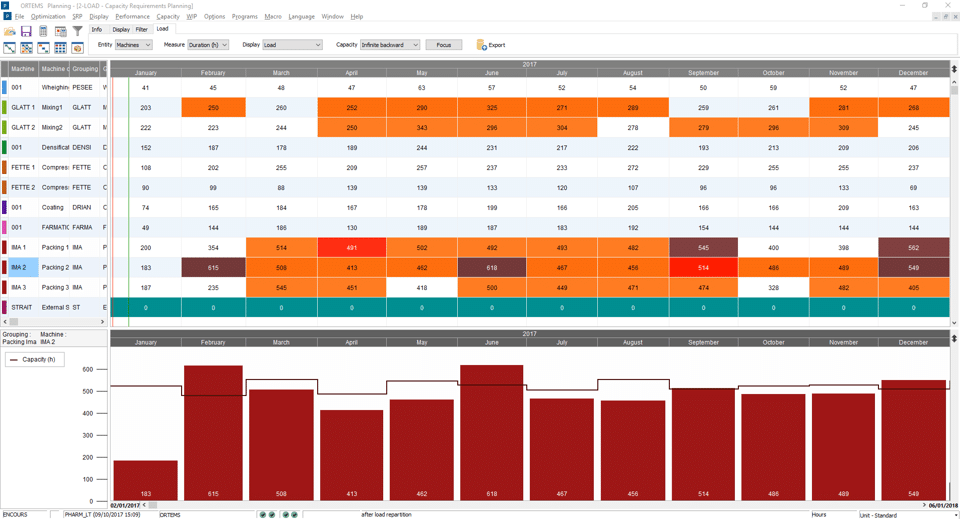Click the red IMA 1 April cell 491
The height and width of the screenshot is (519, 960).
tap(351, 248)
